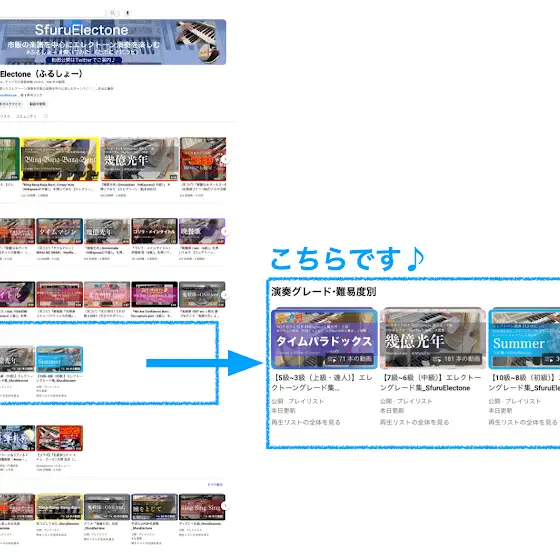Click the voice search microphone icon
The image size is (560, 560).
point(127,13)
